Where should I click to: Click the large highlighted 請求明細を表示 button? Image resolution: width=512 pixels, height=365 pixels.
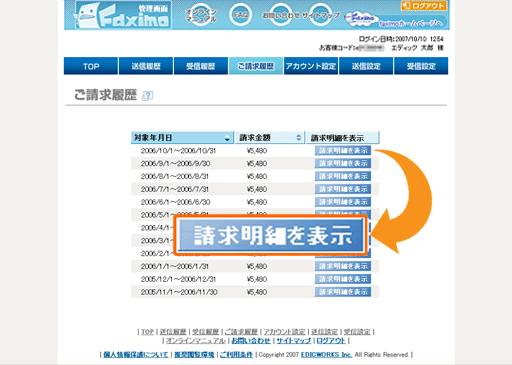(x=271, y=235)
